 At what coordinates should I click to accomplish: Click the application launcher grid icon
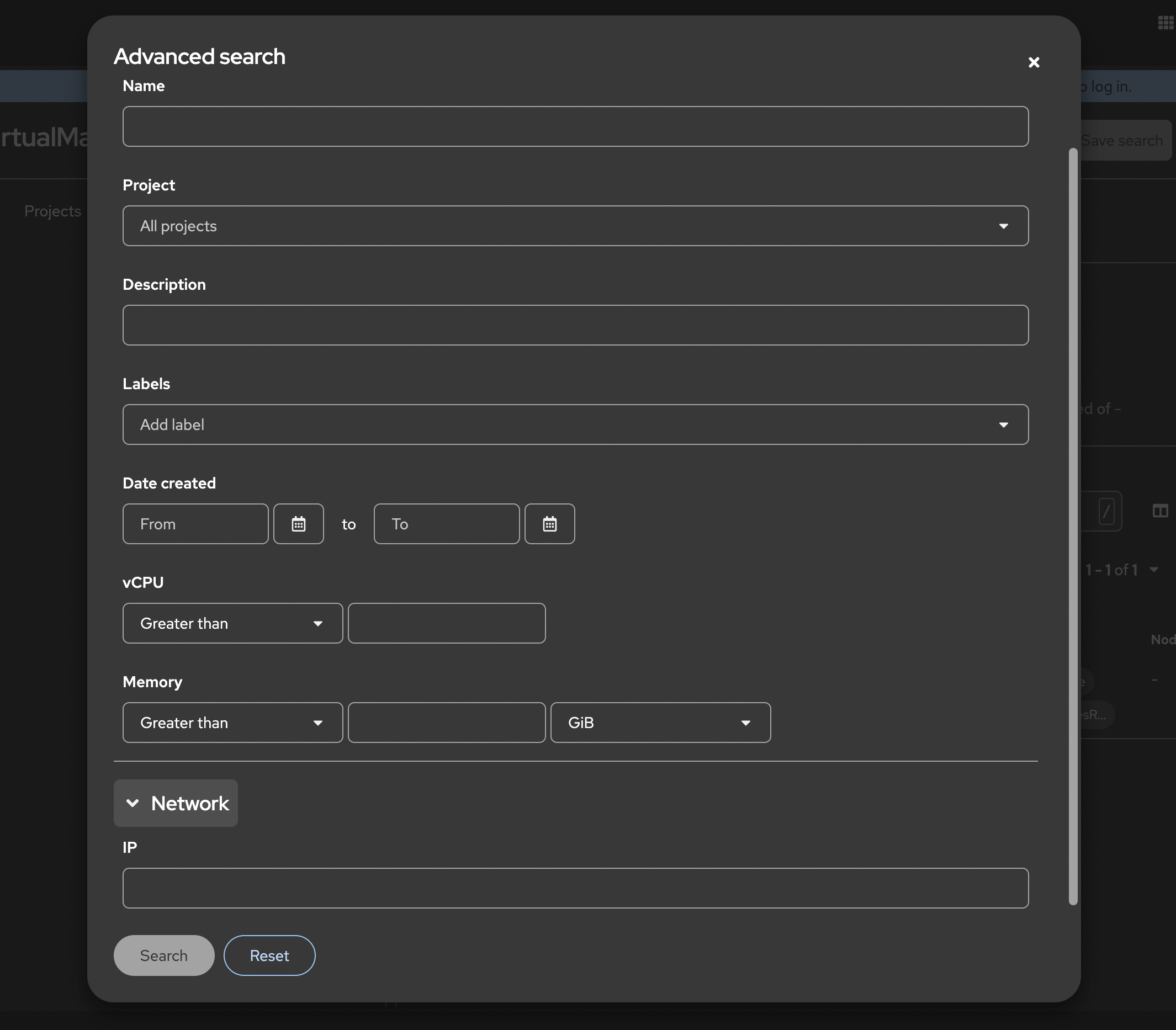click(x=1165, y=23)
